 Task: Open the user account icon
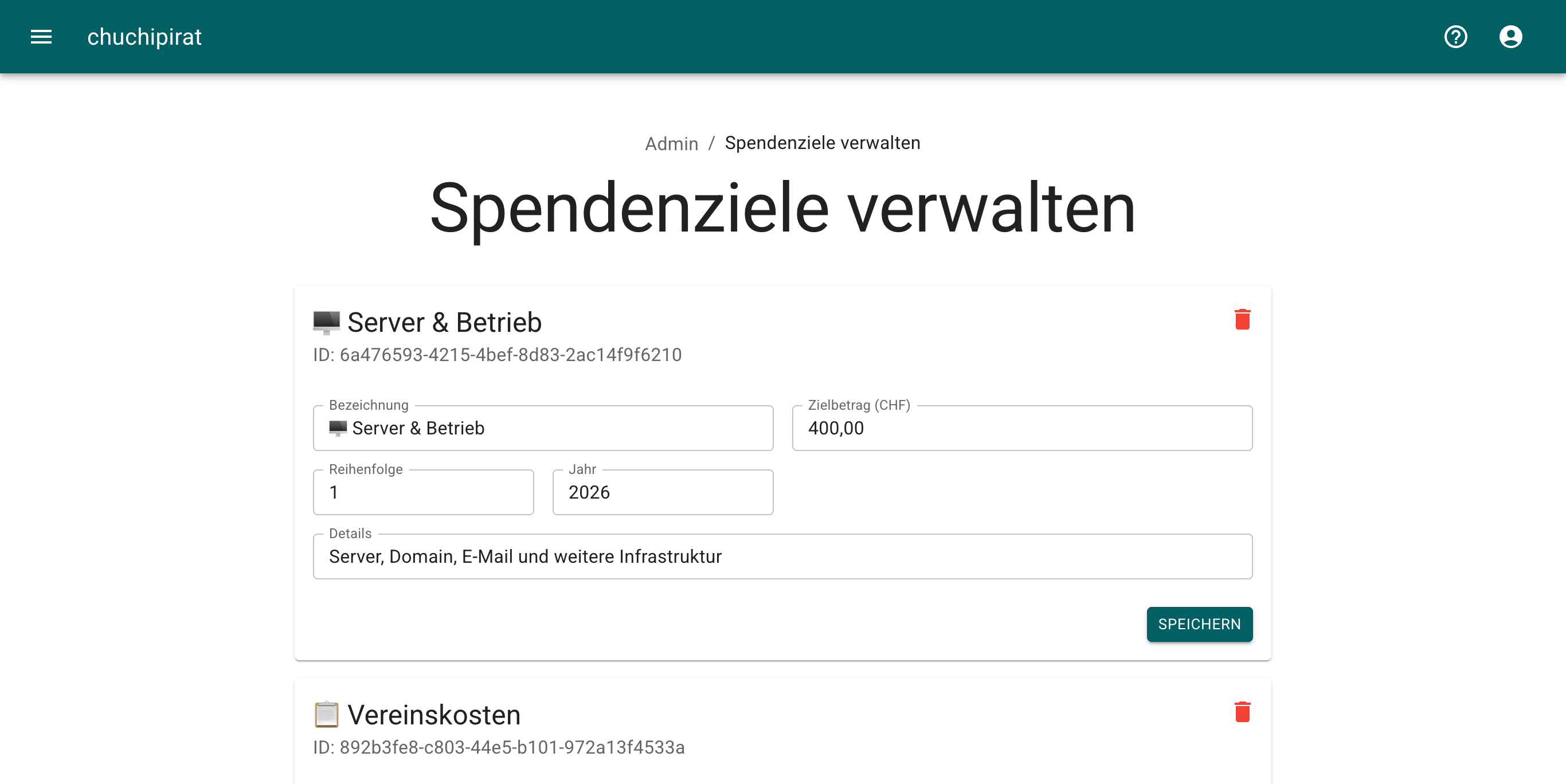[x=1510, y=37]
